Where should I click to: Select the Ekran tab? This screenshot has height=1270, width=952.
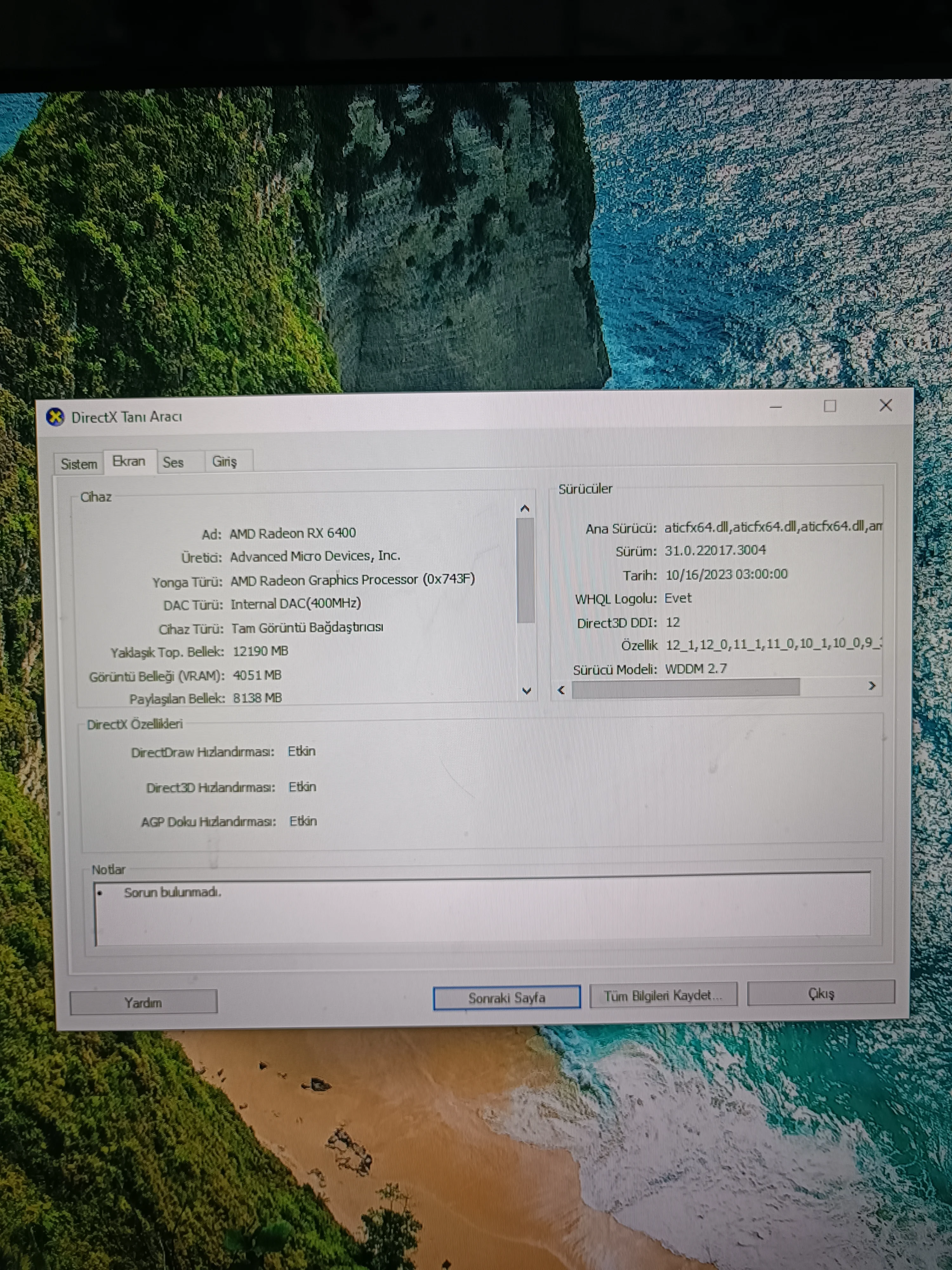click(x=129, y=462)
